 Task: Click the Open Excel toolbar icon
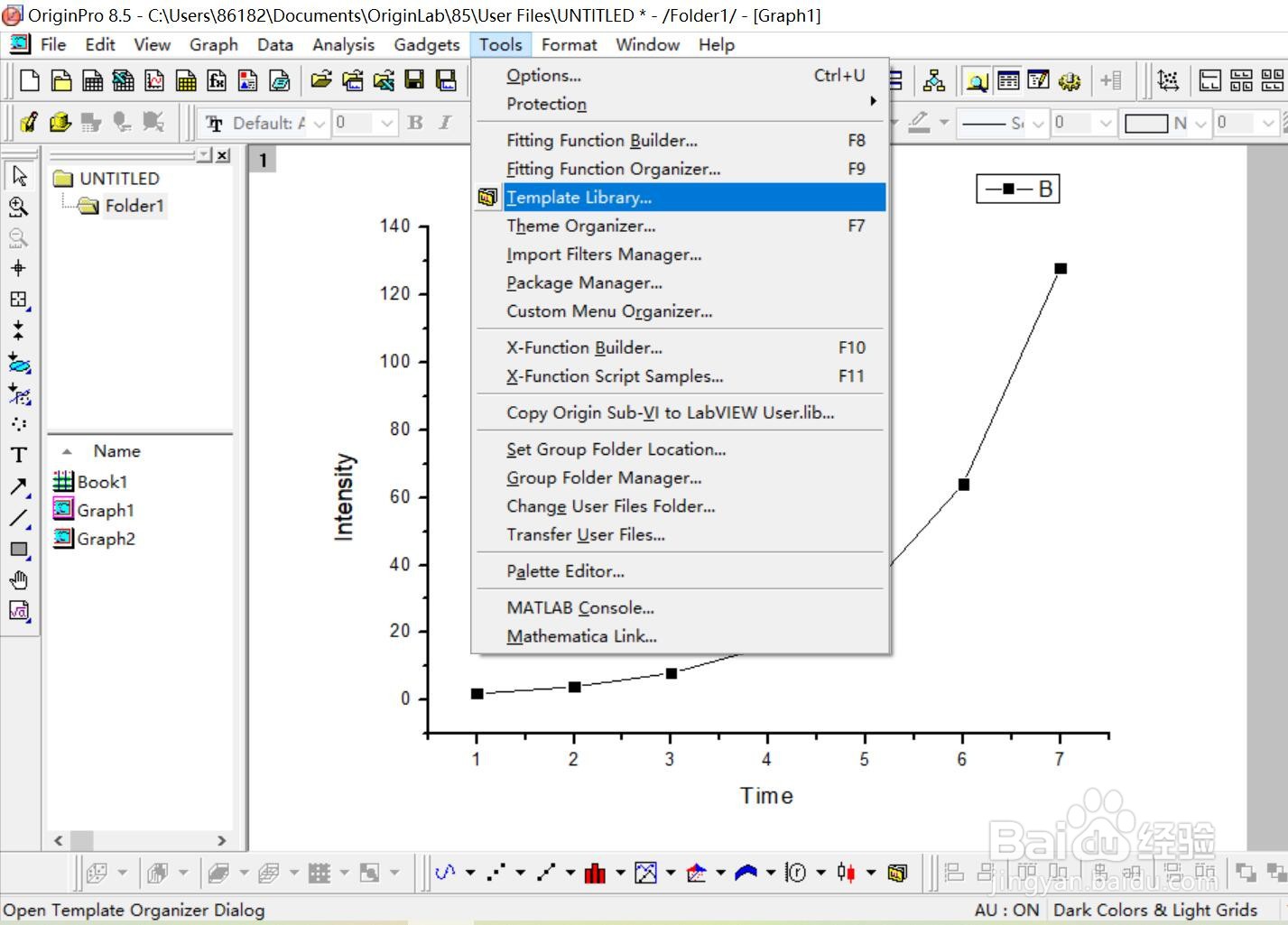(x=384, y=81)
